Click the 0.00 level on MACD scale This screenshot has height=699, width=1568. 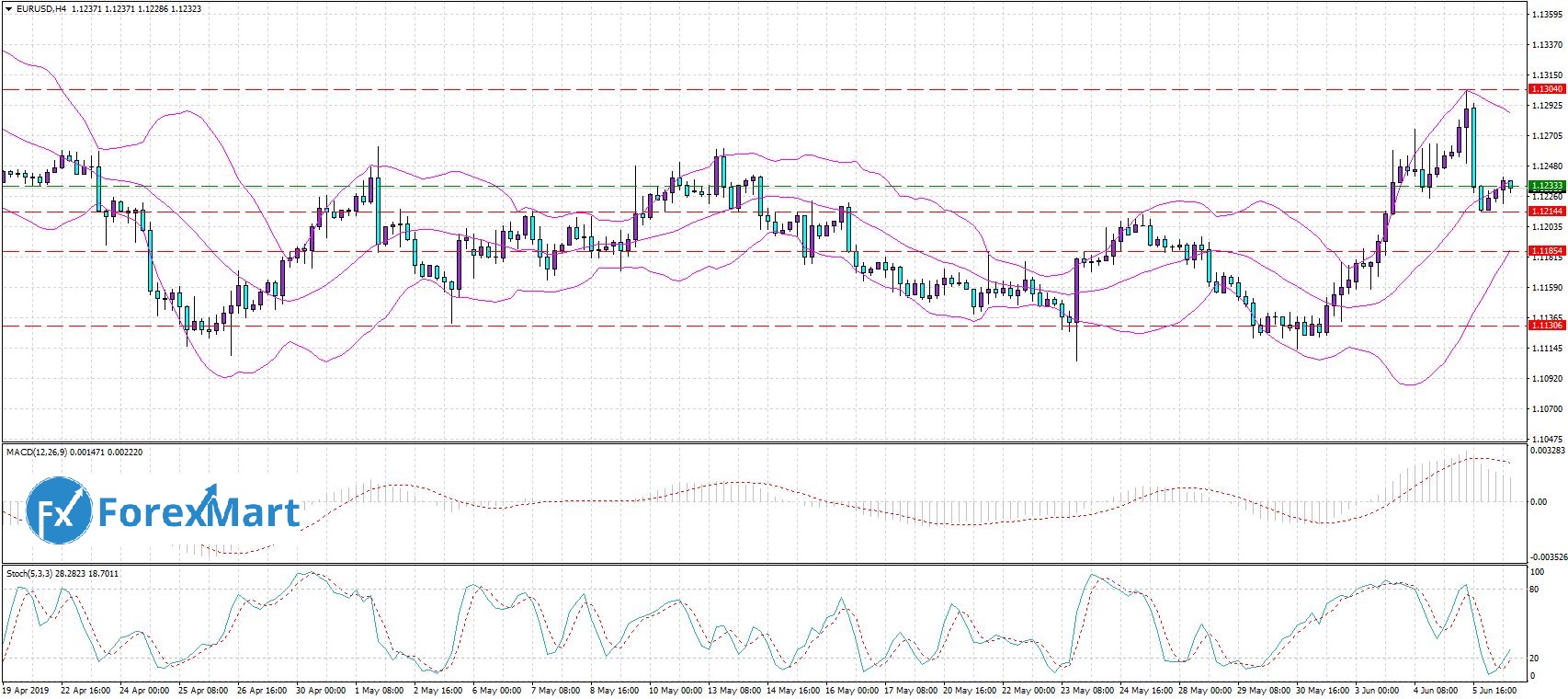pos(1538,502)
